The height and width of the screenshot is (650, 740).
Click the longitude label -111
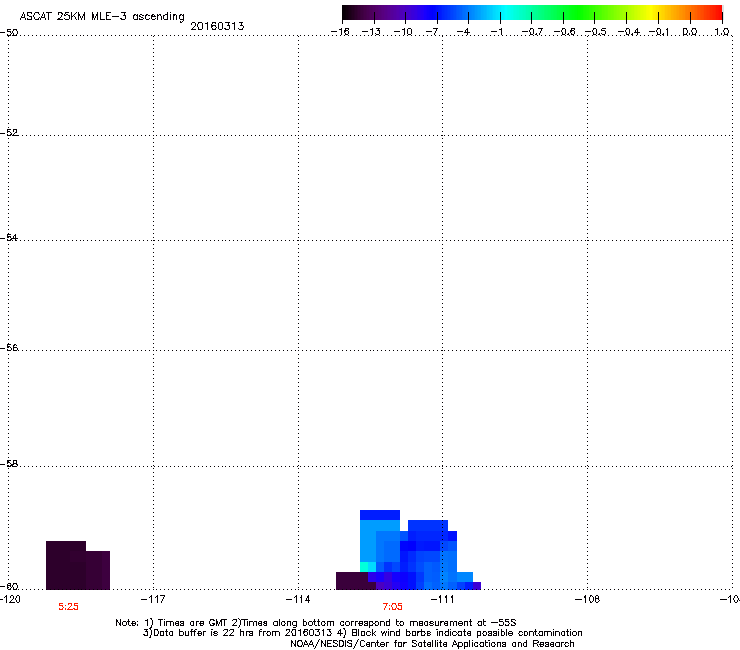[x=442, y=599]
